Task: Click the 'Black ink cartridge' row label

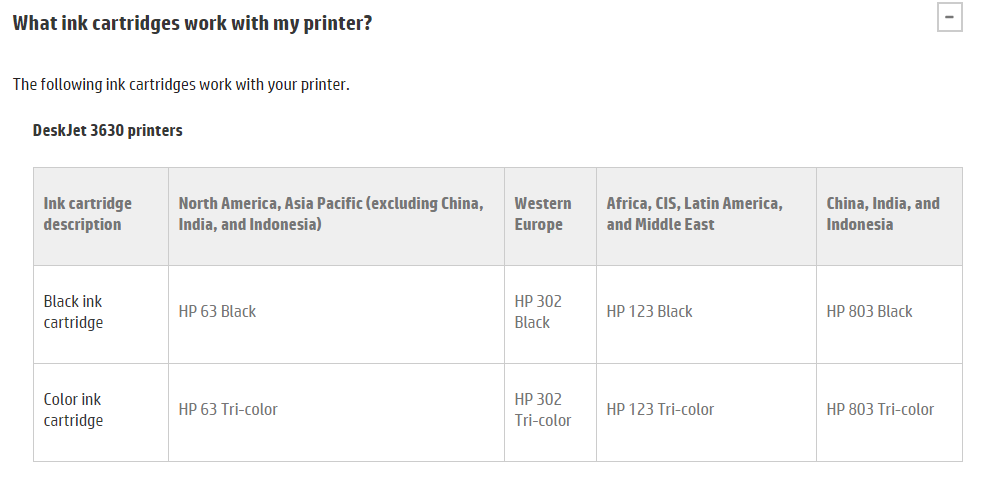Action: click(73, 312)
